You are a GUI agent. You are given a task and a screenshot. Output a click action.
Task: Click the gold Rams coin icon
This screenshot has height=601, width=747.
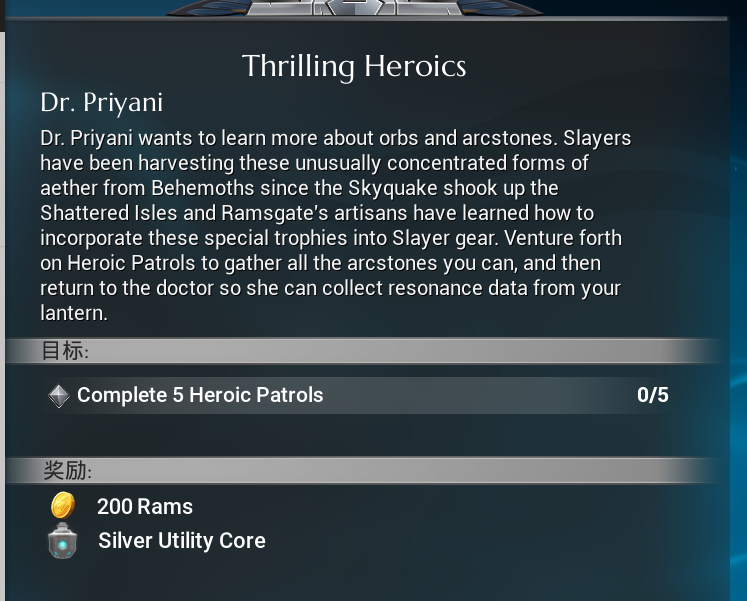pyautogui.click(x=62, y=506)
